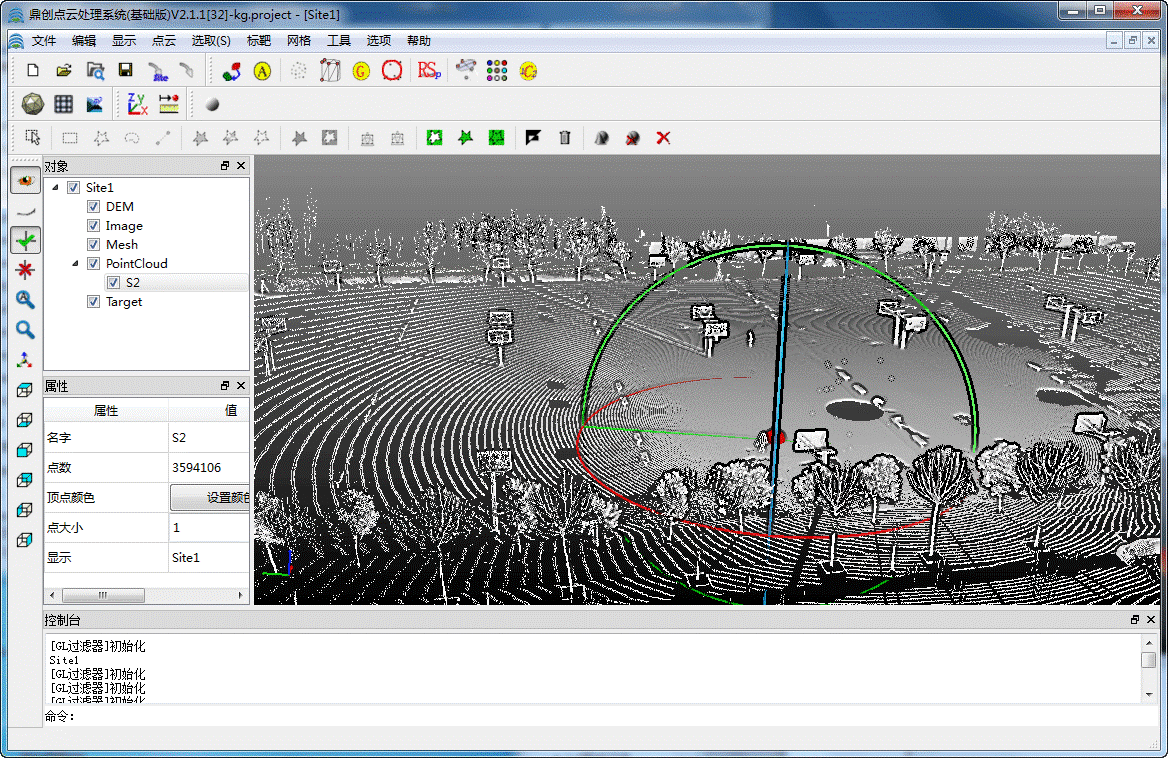Select the grid view toolbar icon

tap(63, 104)
